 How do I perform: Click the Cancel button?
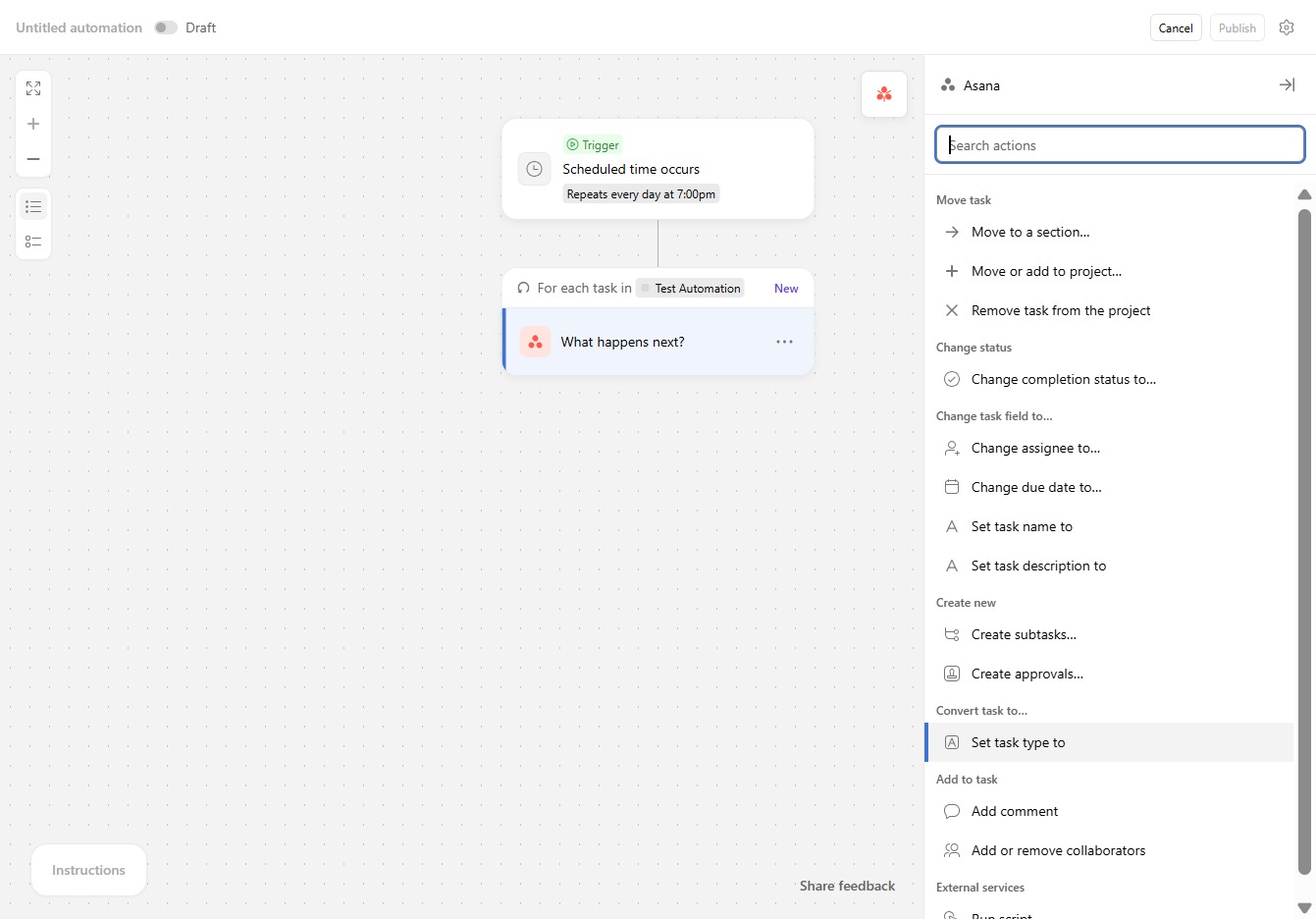[1176, 27]
